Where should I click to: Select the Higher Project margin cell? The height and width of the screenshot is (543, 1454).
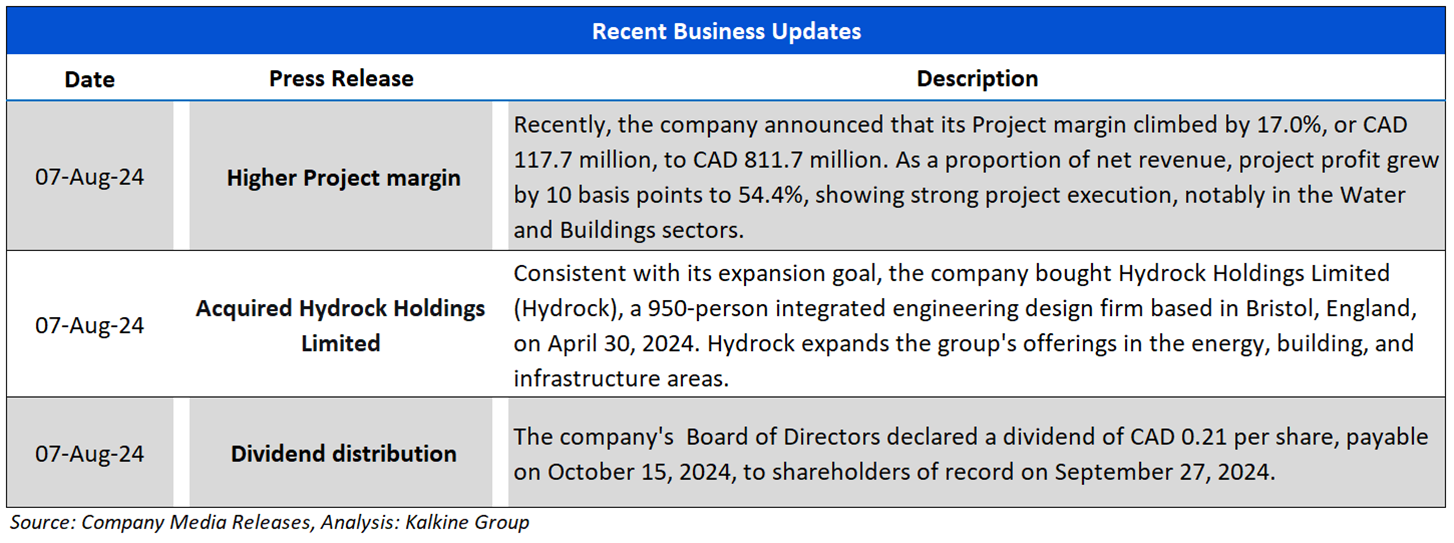tap(343, 178)
